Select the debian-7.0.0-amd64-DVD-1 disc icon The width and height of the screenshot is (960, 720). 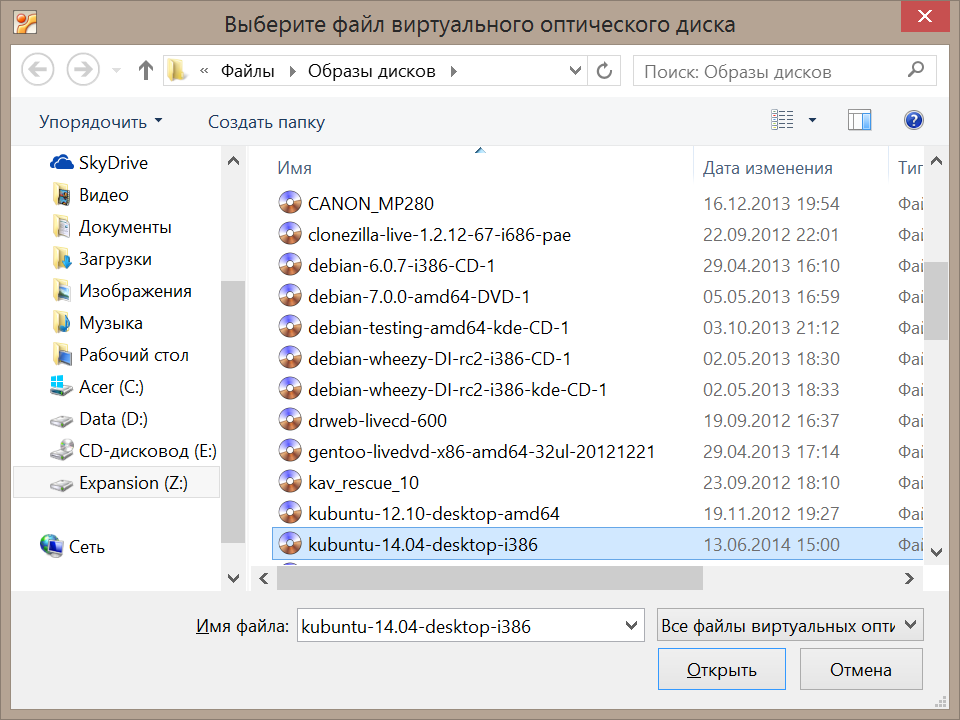[x=290, y=296]
